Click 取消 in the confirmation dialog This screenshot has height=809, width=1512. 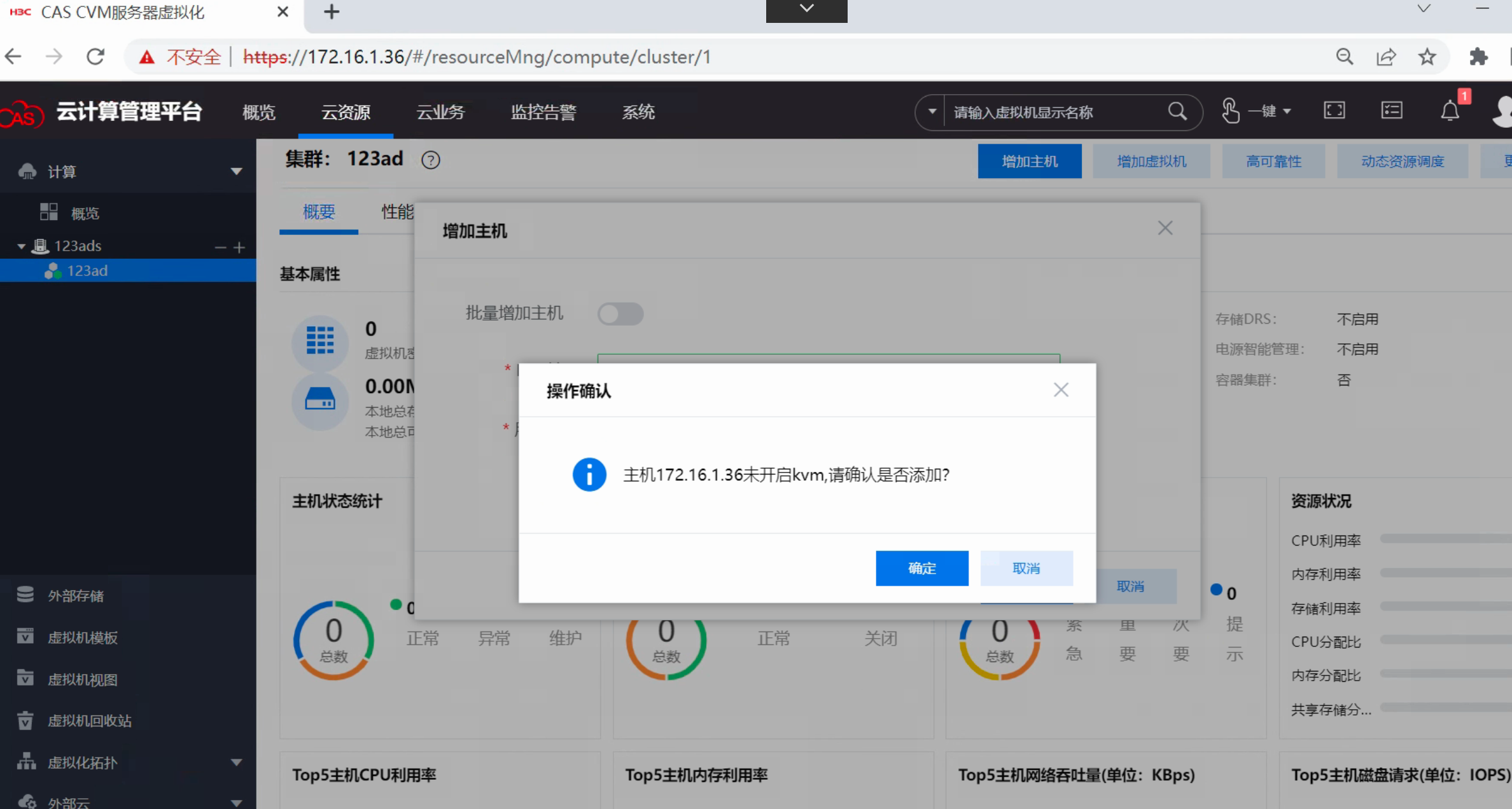[1026, 568]
